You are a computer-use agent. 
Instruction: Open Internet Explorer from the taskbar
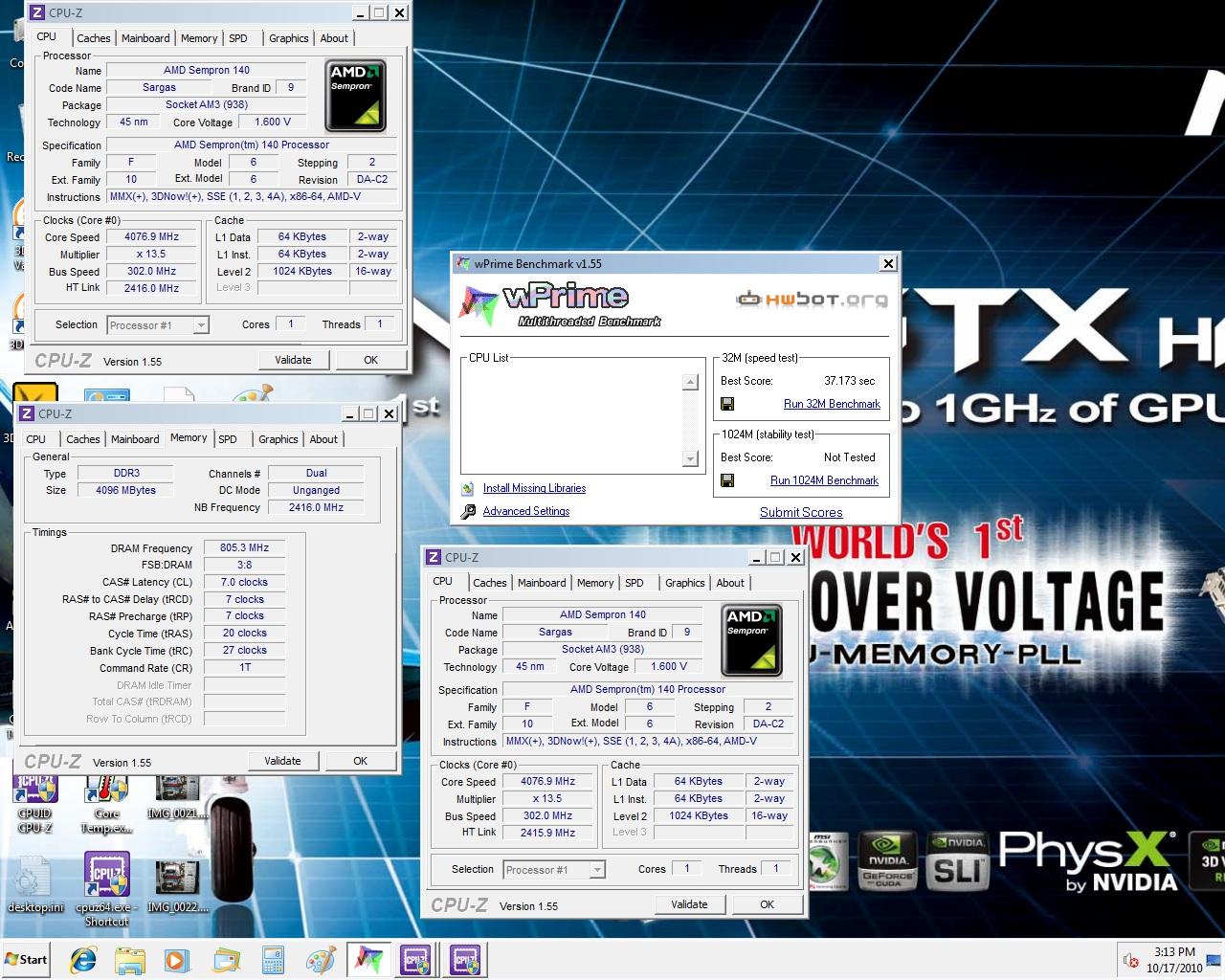pyautogui.click(x=84, y=959)
